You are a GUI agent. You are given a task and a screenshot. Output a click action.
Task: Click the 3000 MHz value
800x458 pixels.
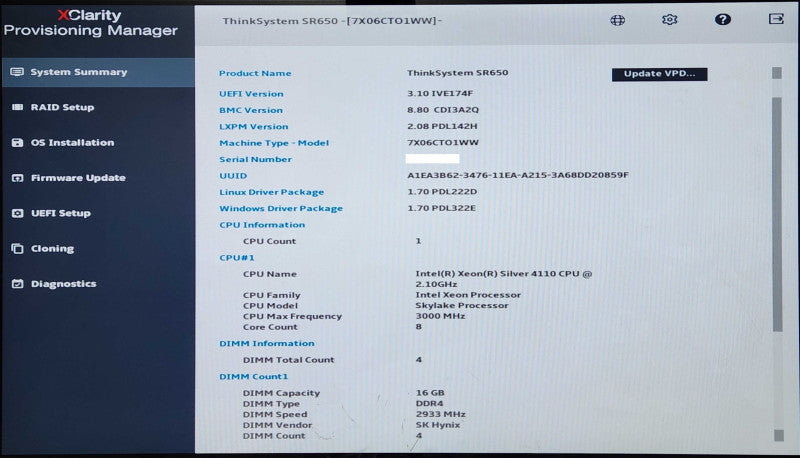(440, 316)
